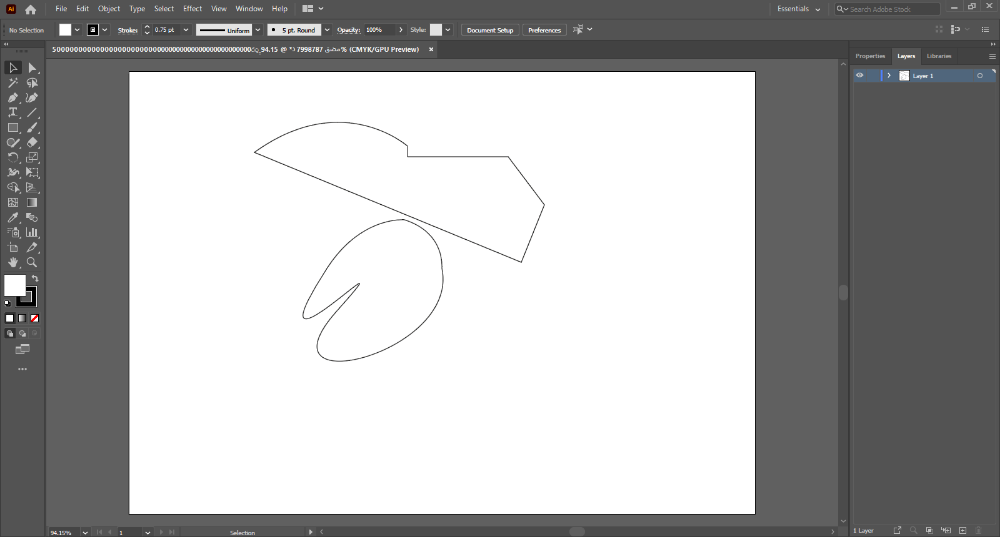Select the Selection tool arrow

click(x=13, y=68)
